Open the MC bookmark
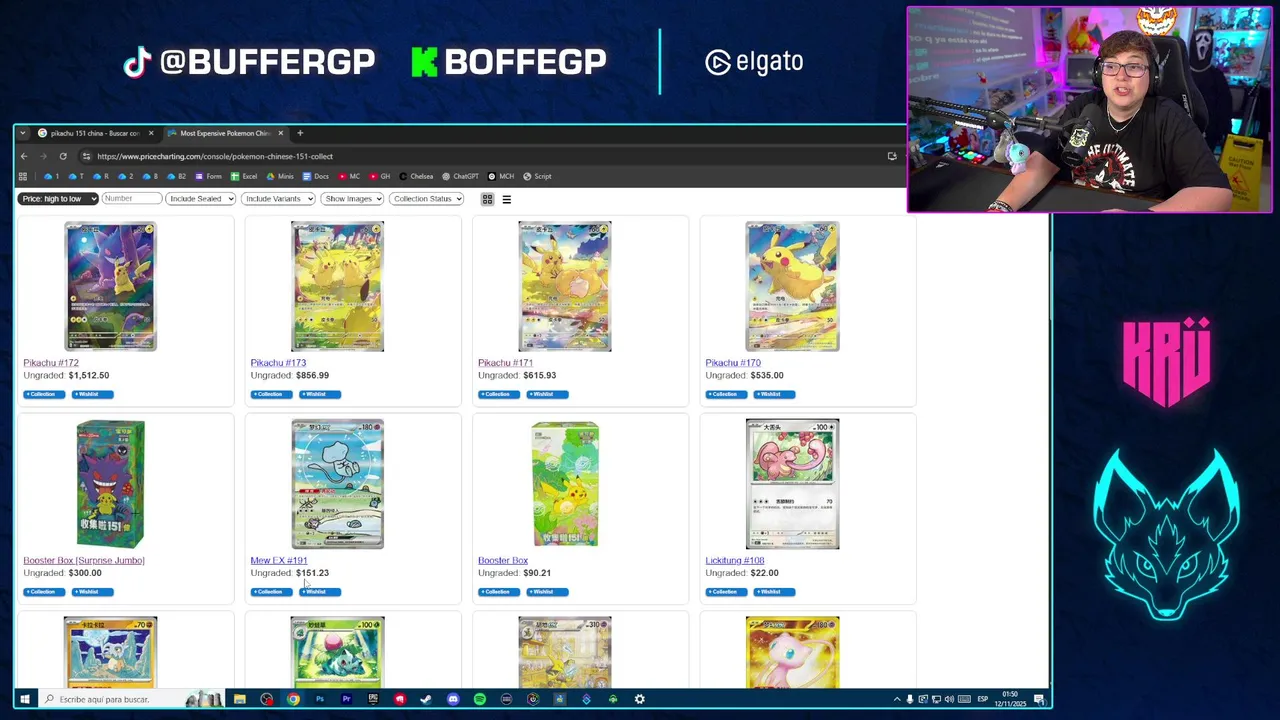 (350, 176)
